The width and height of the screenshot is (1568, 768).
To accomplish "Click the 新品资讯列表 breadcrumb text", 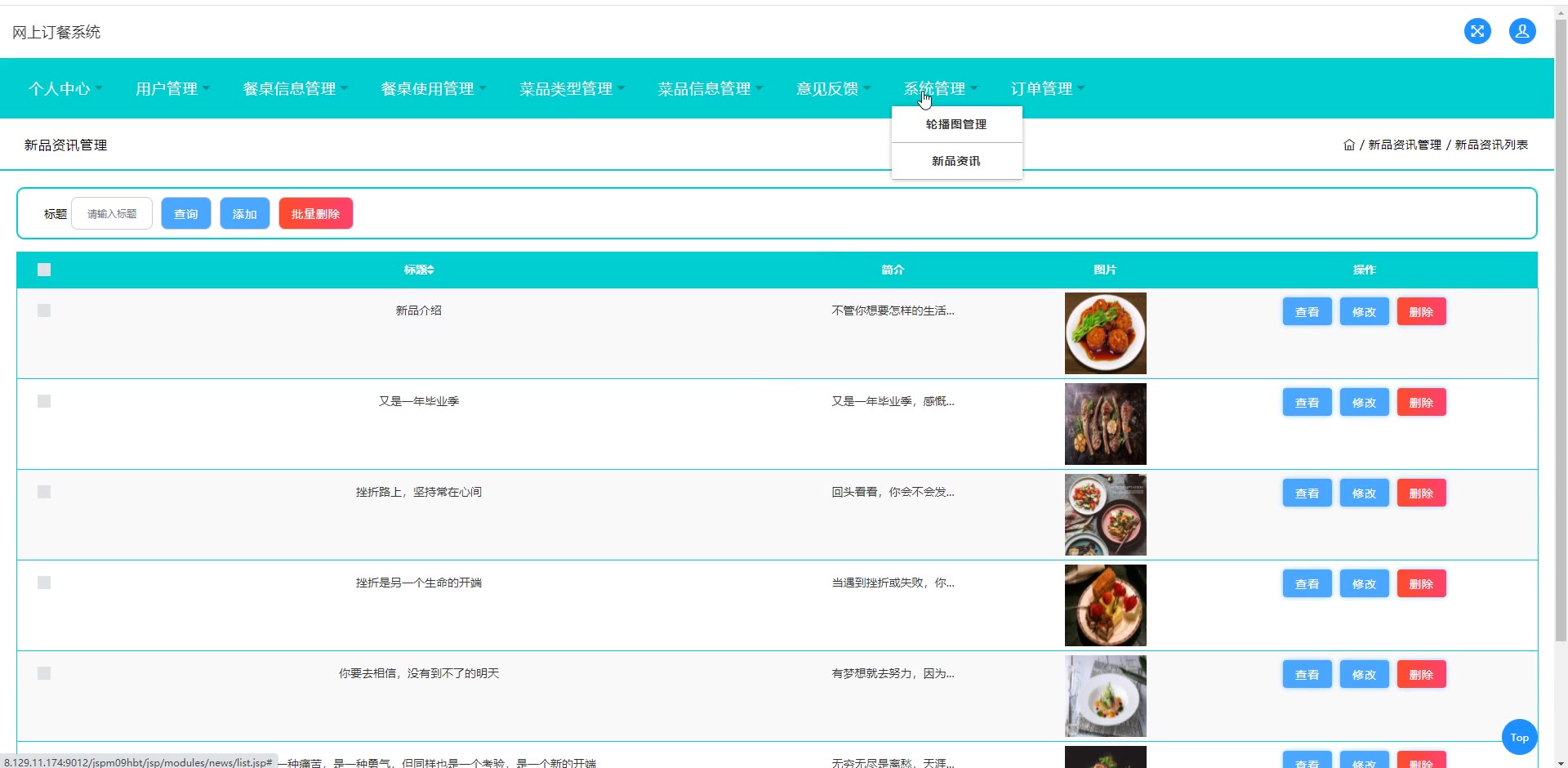I will tap(1491, 145).
